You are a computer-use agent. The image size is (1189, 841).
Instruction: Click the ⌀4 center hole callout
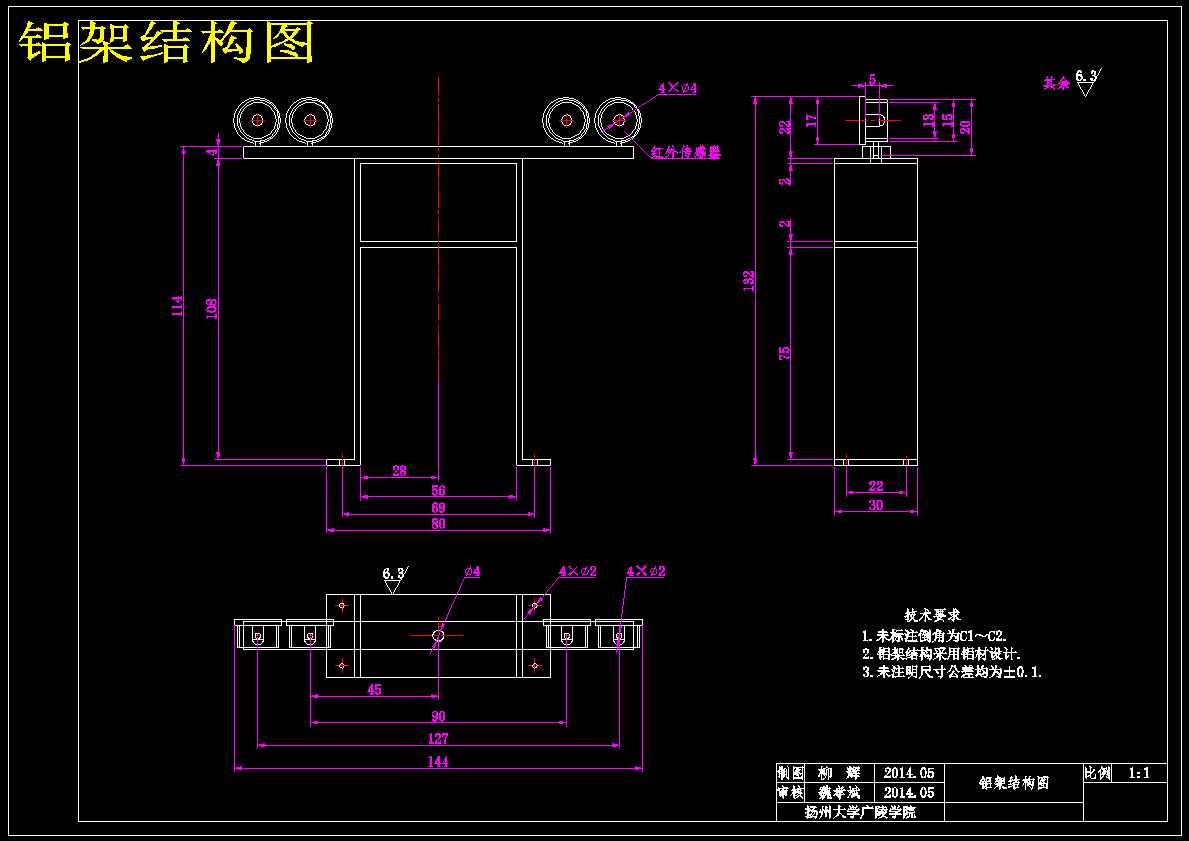[x=472, y=571]
